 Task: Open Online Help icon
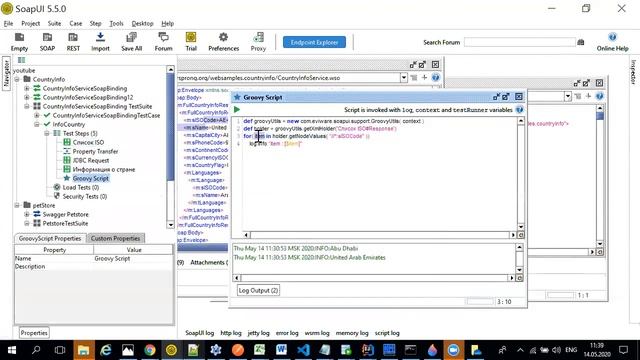[612, 42]
